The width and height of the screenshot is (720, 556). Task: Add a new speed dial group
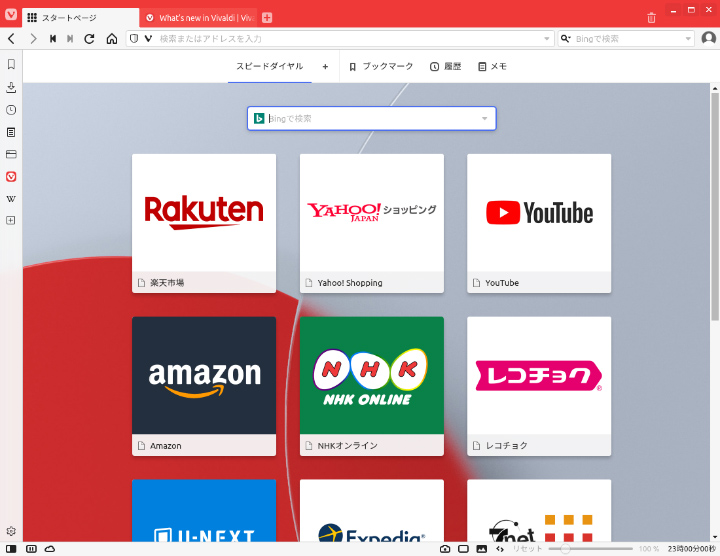click(325, 67)
